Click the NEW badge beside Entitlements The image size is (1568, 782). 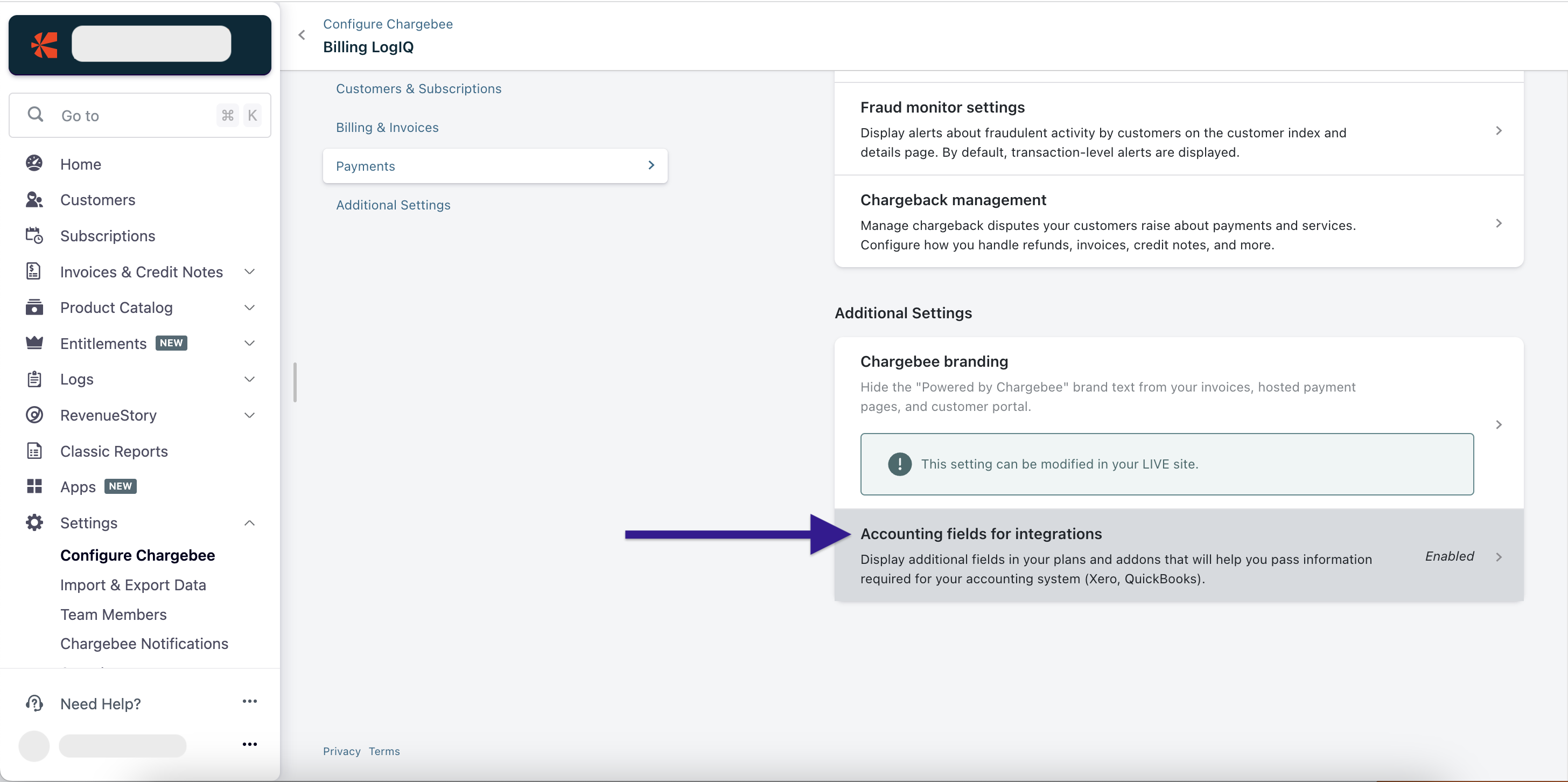point(171,343)
